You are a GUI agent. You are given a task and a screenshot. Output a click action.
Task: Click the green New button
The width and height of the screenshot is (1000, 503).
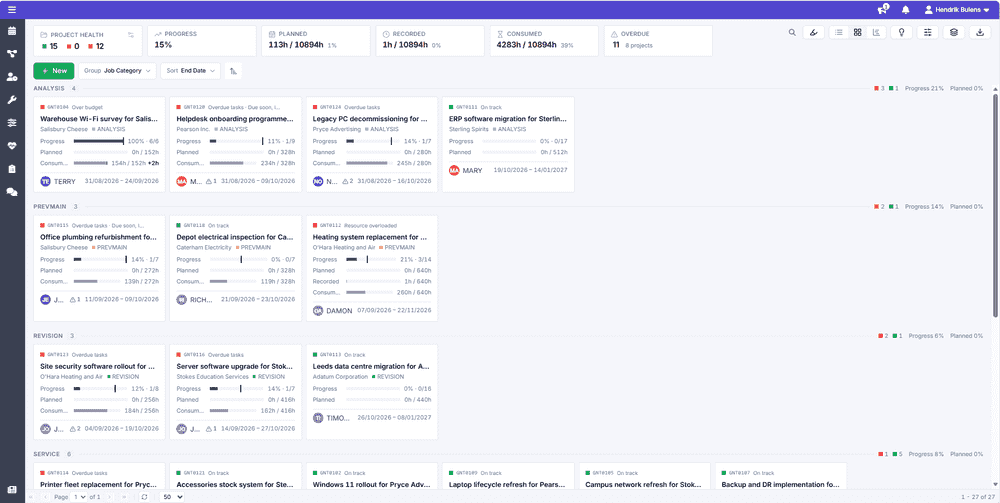click(x=54, y=71)
